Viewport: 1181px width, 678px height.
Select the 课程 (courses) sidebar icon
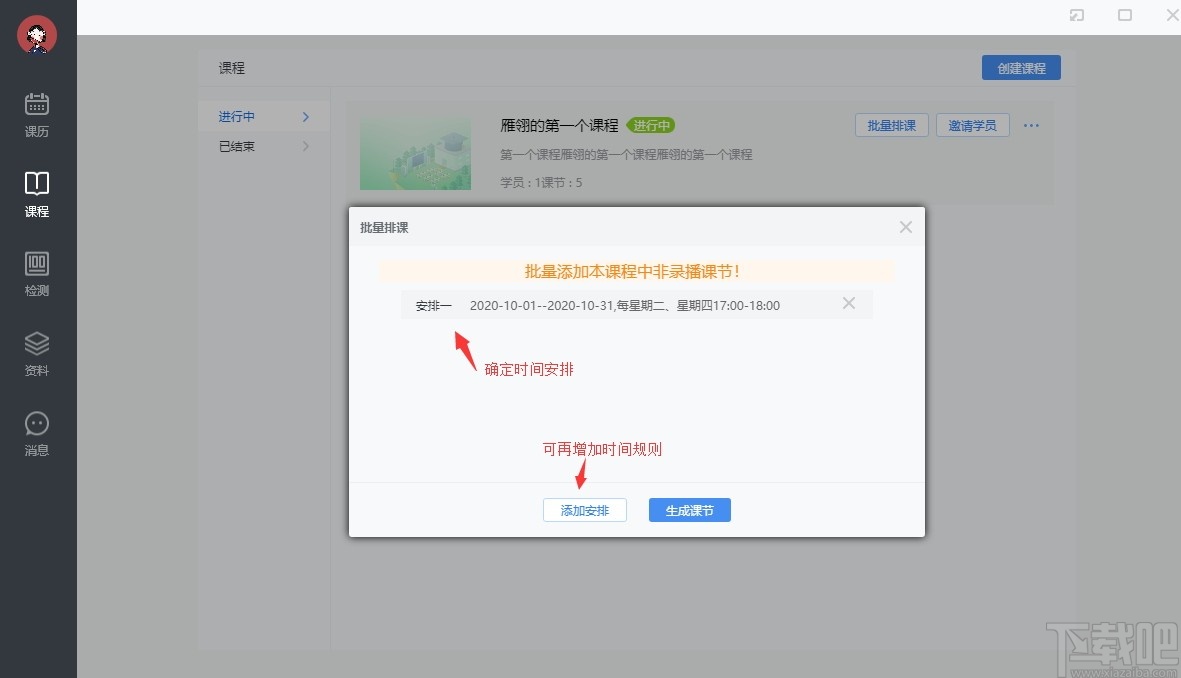36,193
